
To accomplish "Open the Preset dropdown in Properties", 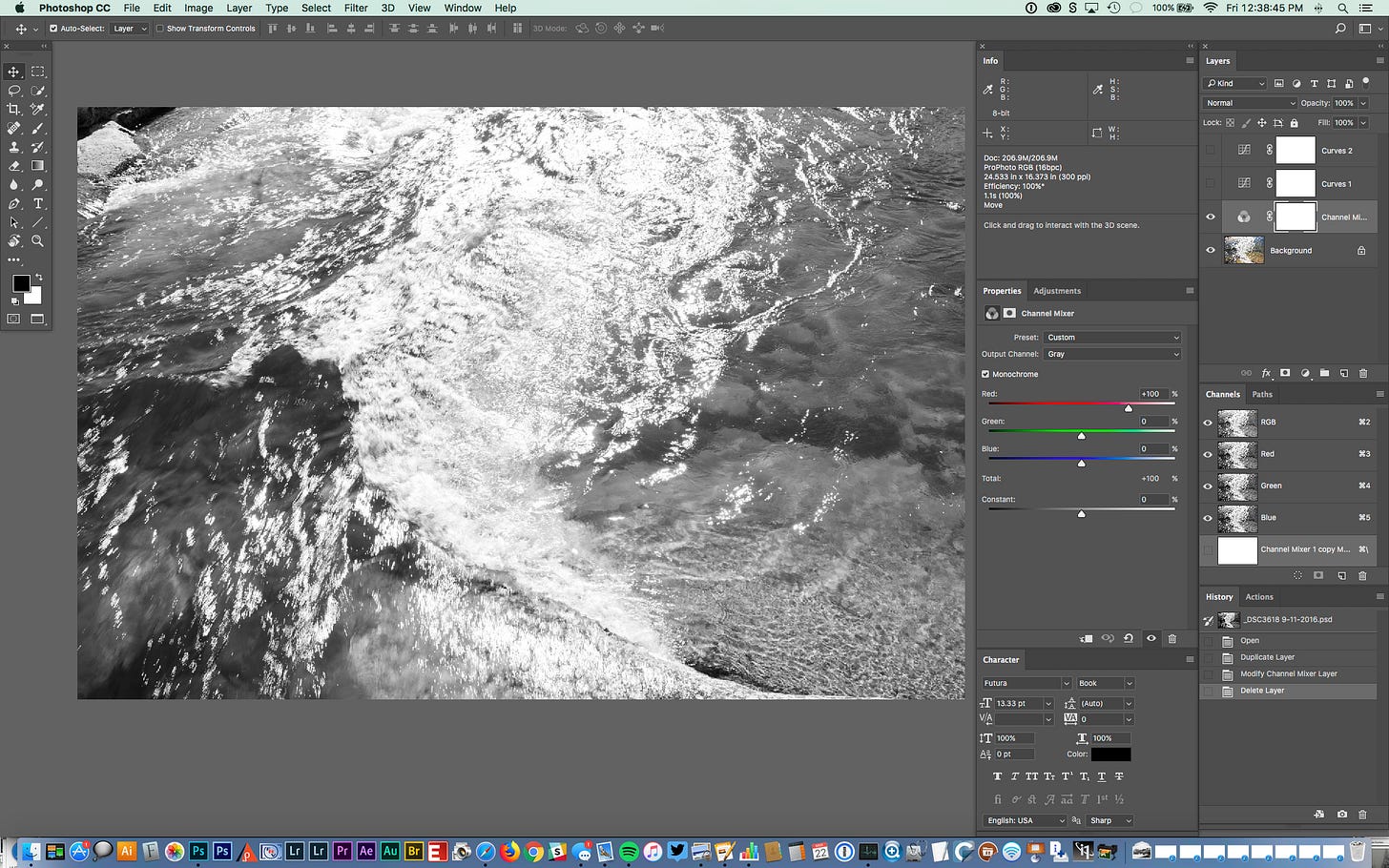I will tap(1112, 338).
